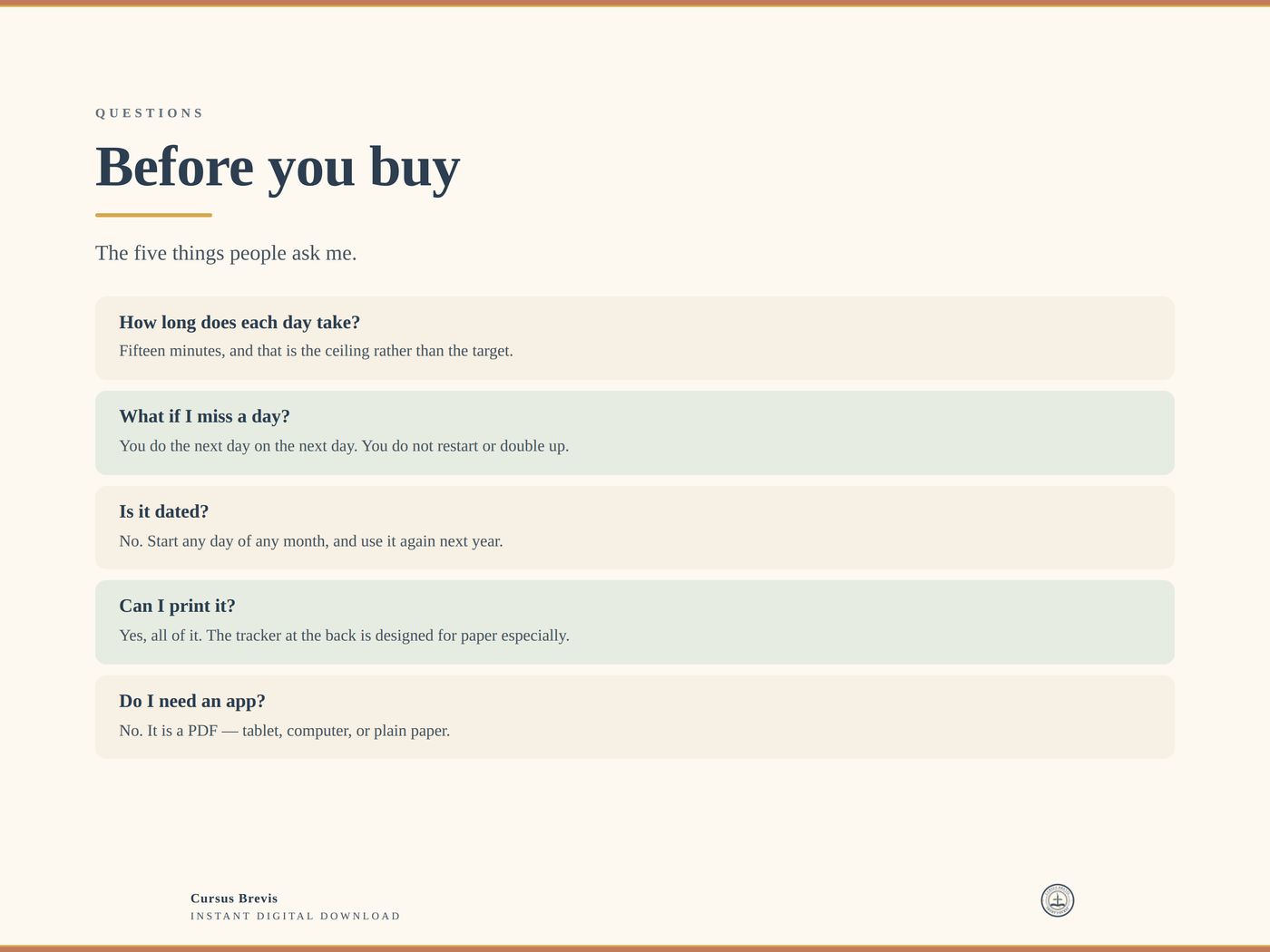Click the word "buy" in the main title
Viewport: 1270px width, 952px height.
pyautogui.click(x=415, y=170)
